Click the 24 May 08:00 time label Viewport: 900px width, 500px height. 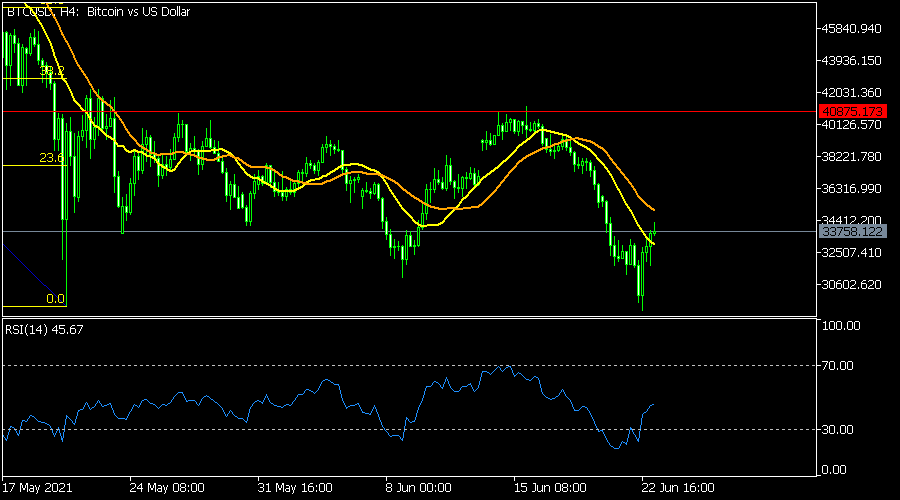click(167, 488)
